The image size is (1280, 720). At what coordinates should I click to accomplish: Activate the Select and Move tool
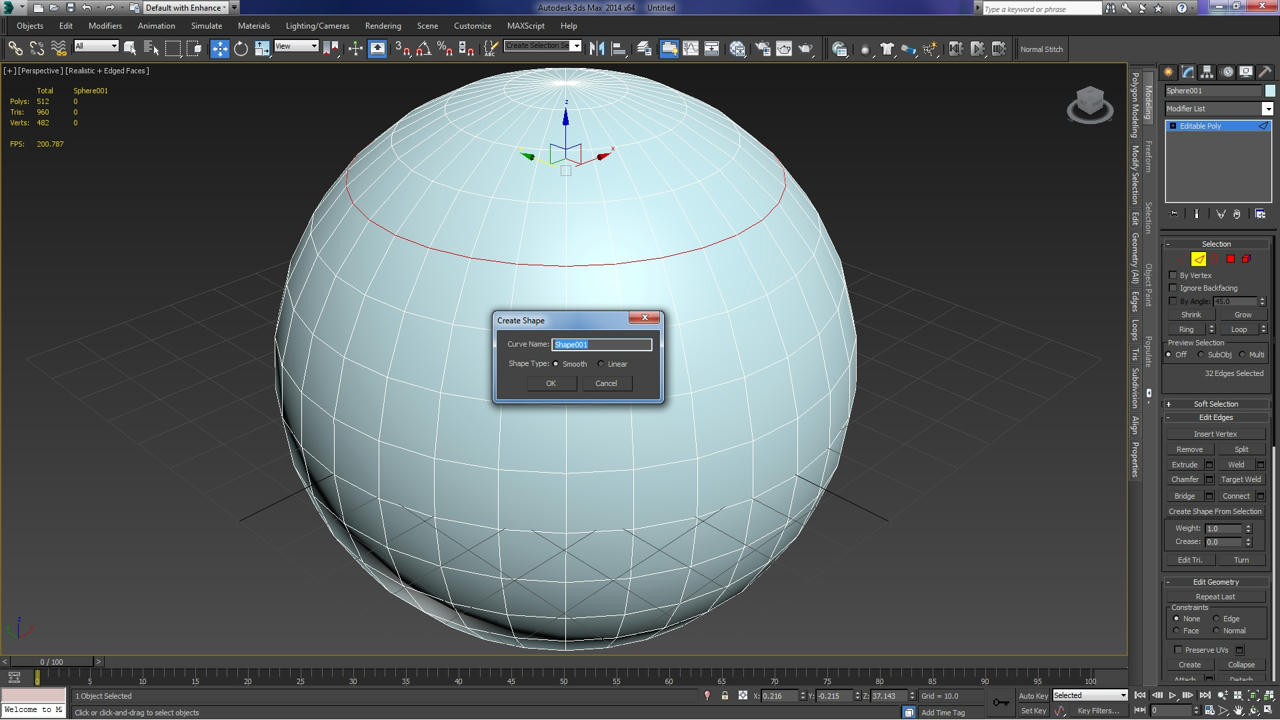tap(219, 48)
